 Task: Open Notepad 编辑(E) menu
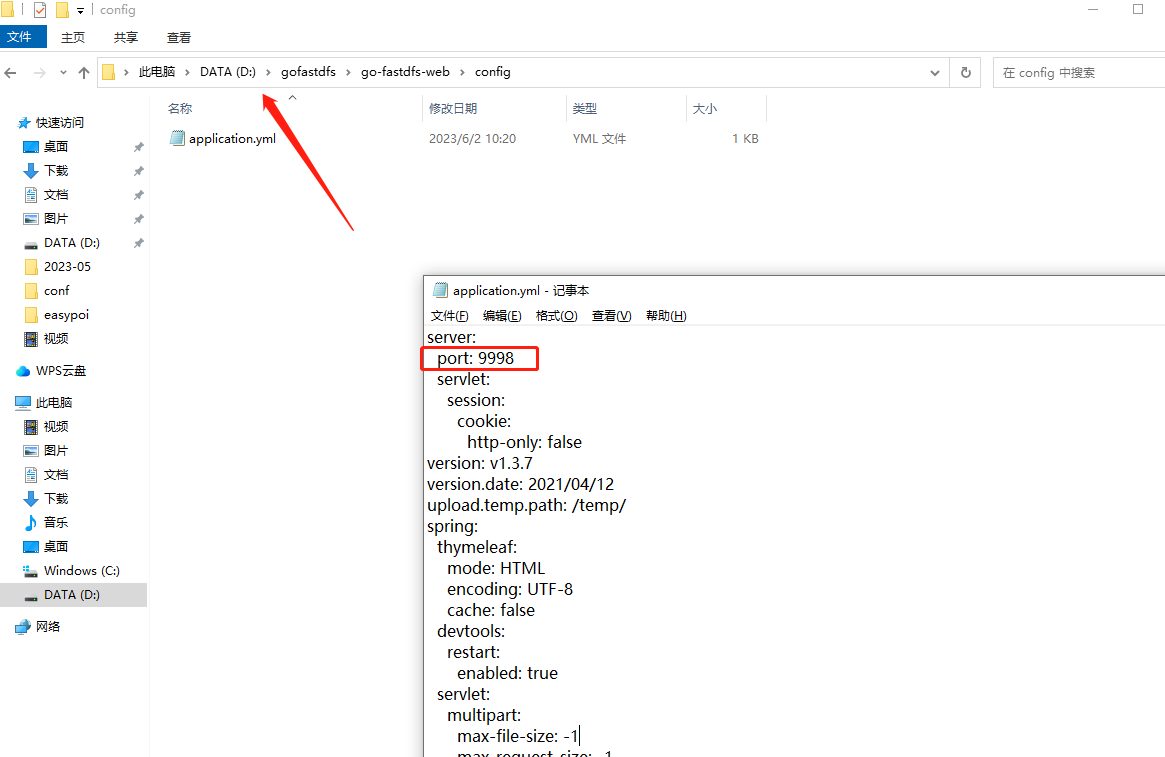502,316
